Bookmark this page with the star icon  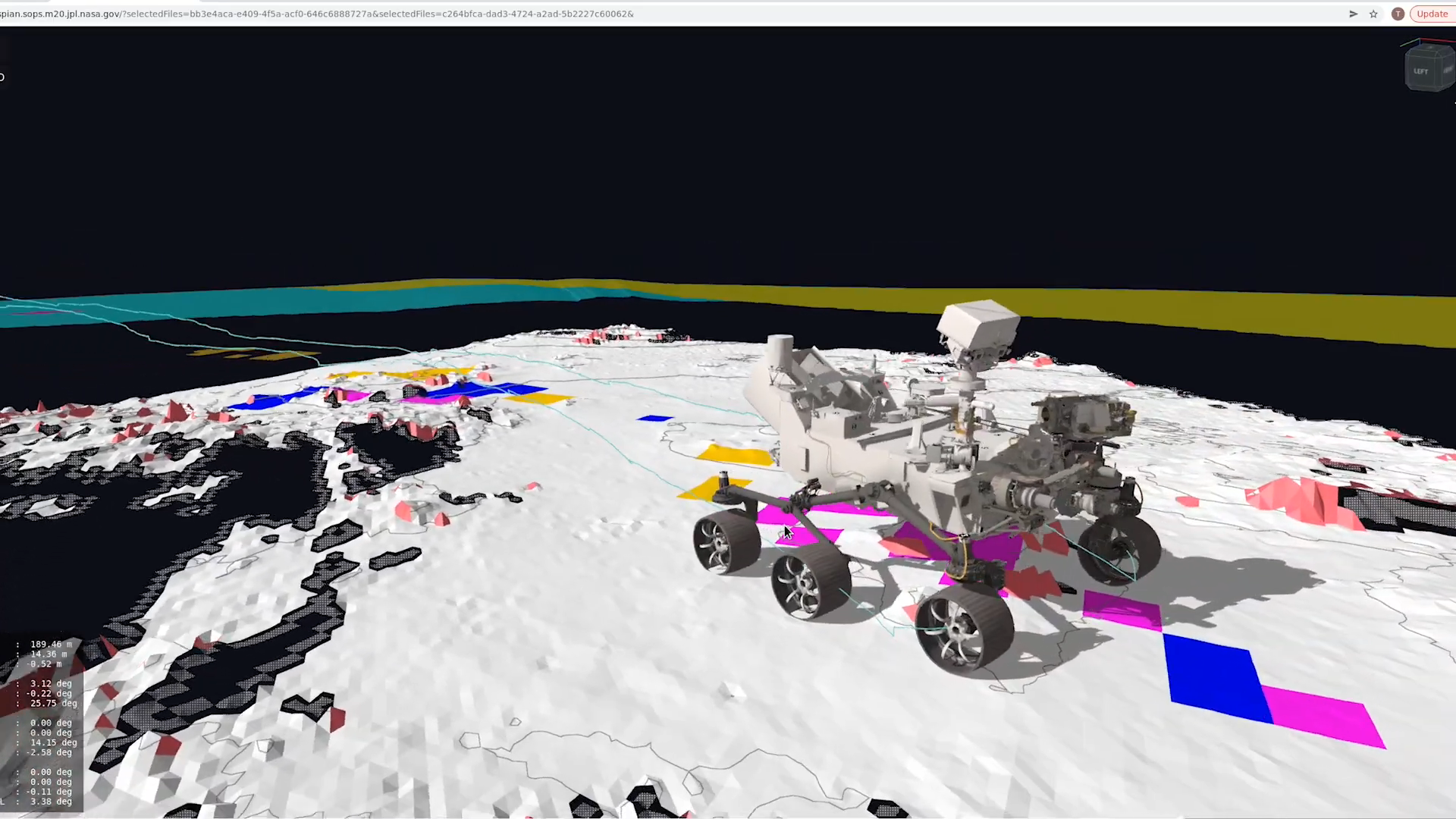1373,14
